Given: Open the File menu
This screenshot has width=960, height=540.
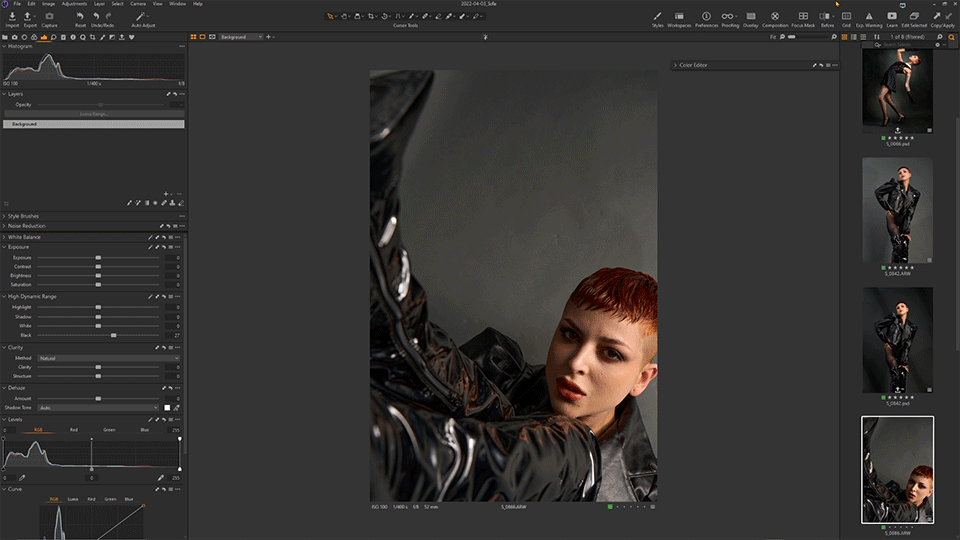Looking at the screenshot, I should tap(17, 4).
